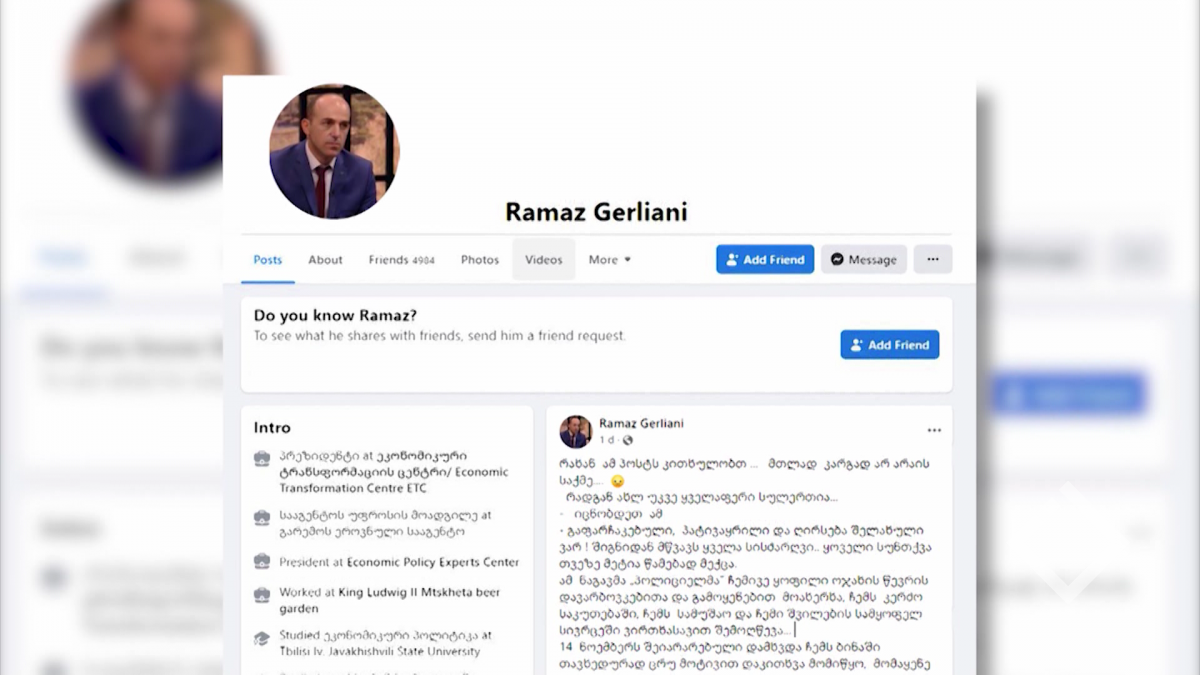The height and width of the screenshot is (675, 1200).
Task: View the Friends 4984 tab
Action: point(401,260)
